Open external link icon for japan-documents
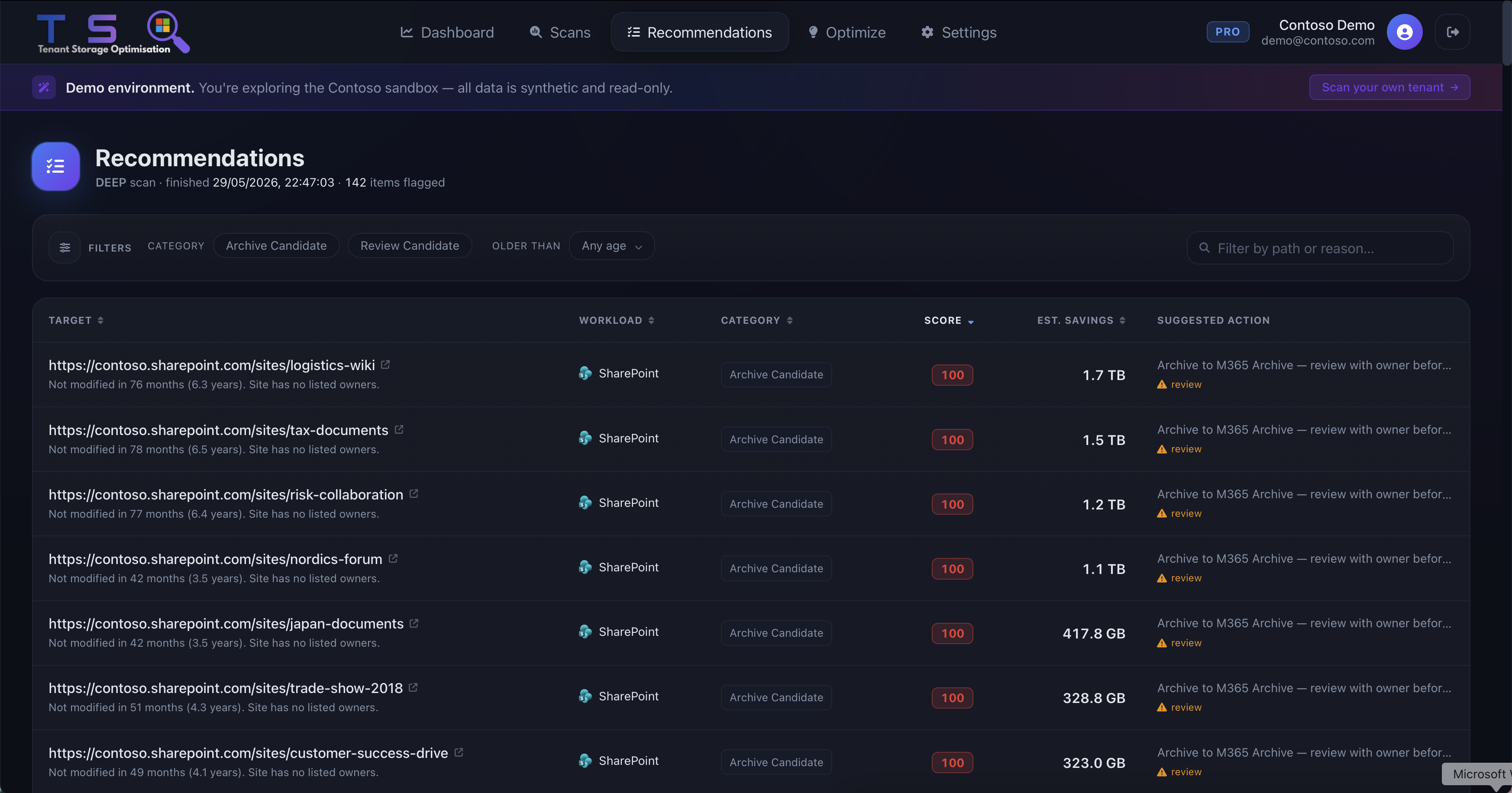The width and height of the screenshot is (1512, 793). [x=414, y=623]
